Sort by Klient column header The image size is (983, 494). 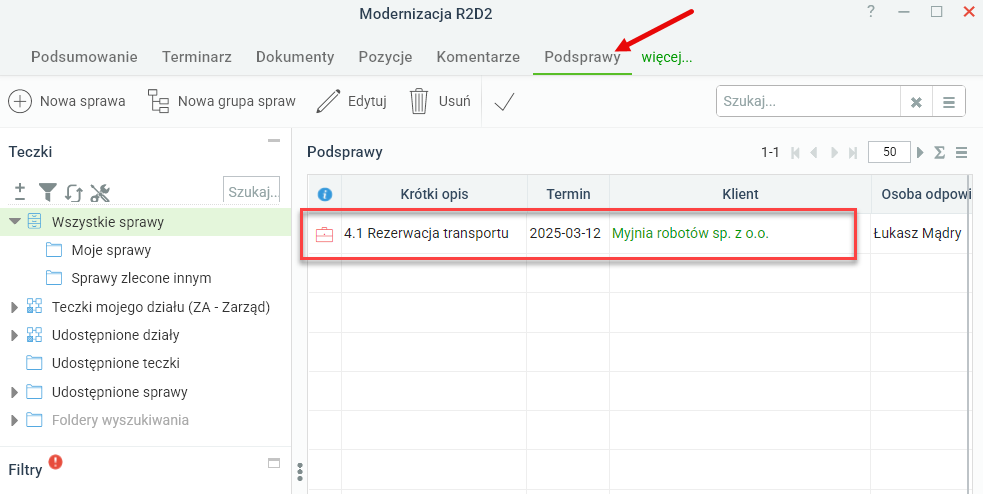point(740,194)
